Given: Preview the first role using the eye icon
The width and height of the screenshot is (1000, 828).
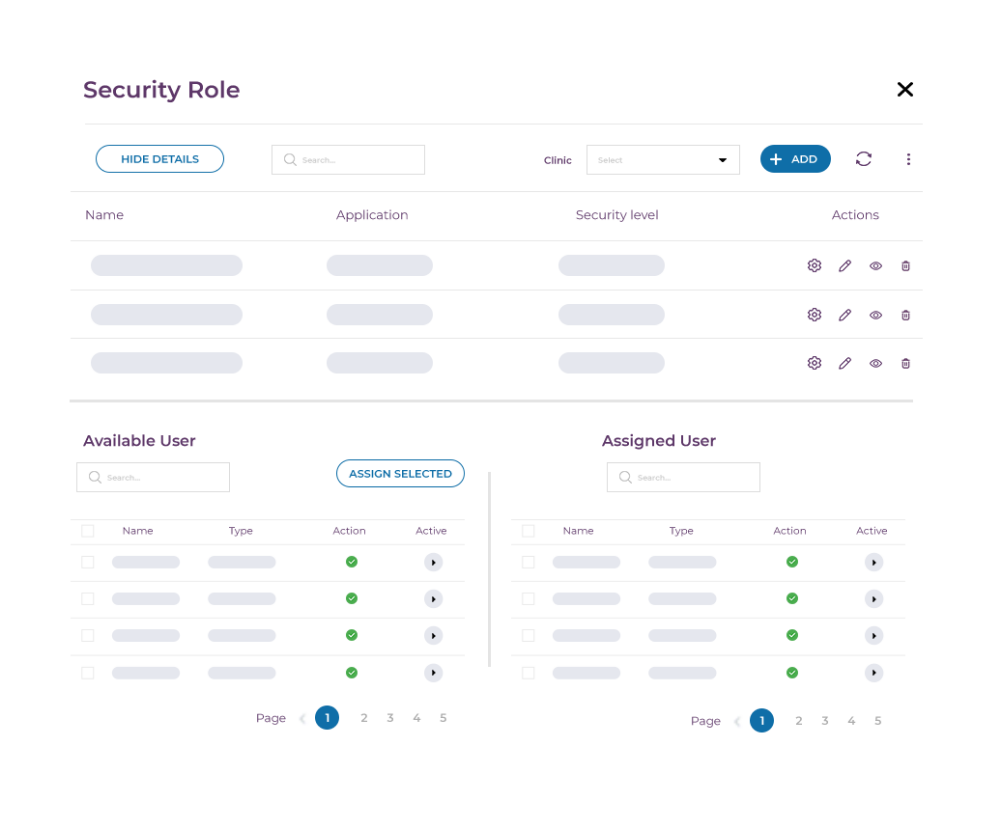Looking at the screenshot, I should (x=876, y=265).
